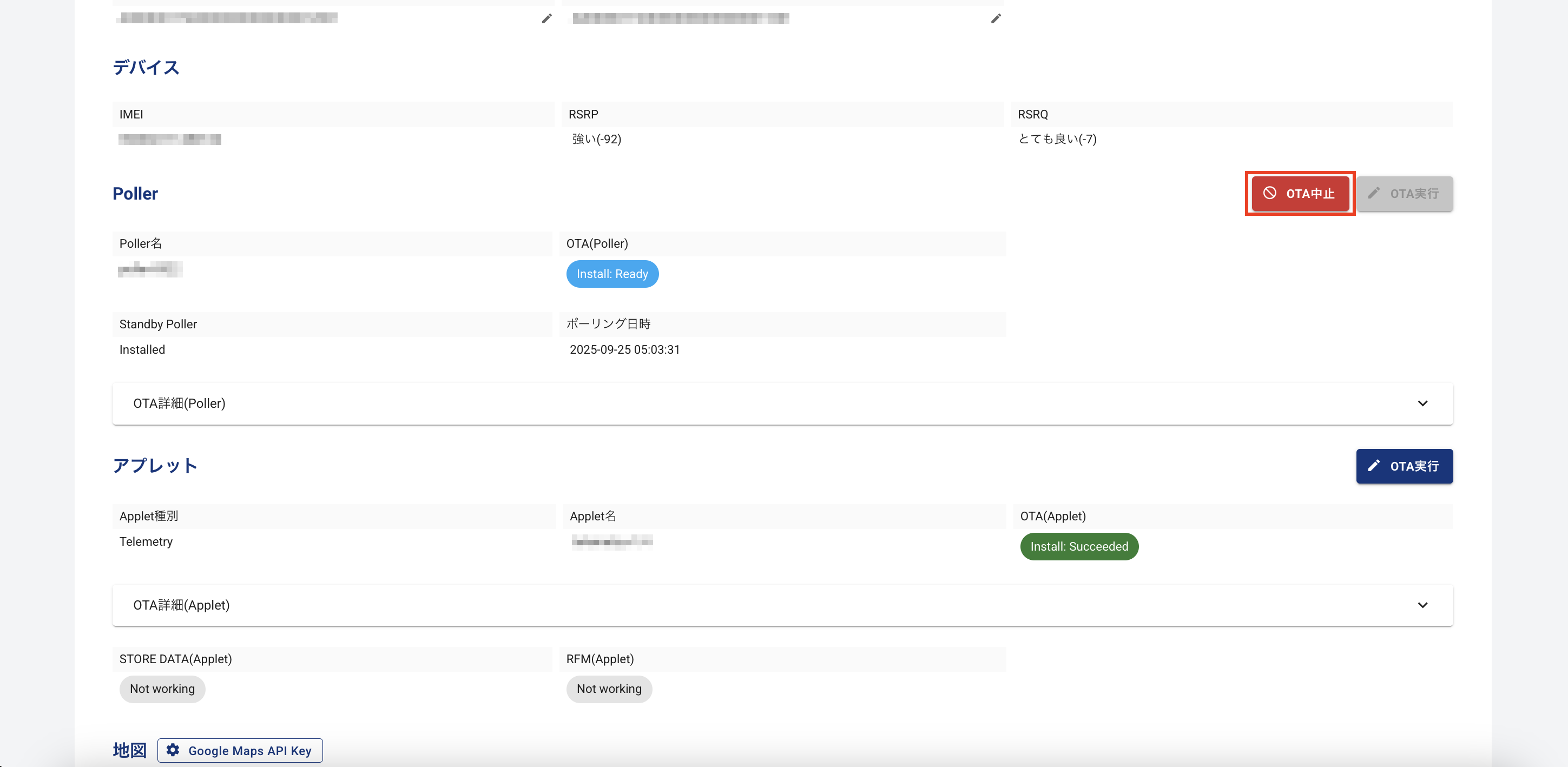Click the right pencil edit icon at top
This screenshot has height=767, width=1568.
[996, 19]
